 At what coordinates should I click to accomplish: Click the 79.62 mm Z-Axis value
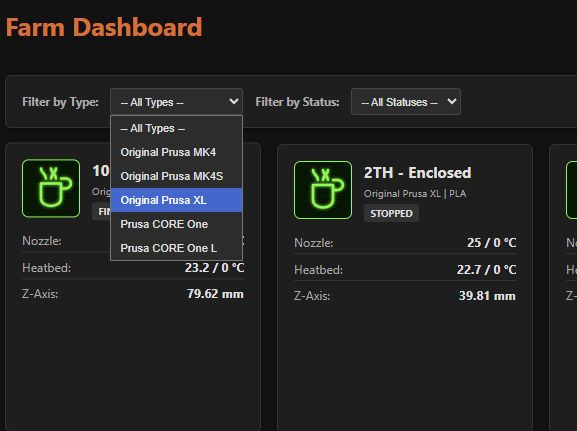pyautogui.click(x=215, y=294)
